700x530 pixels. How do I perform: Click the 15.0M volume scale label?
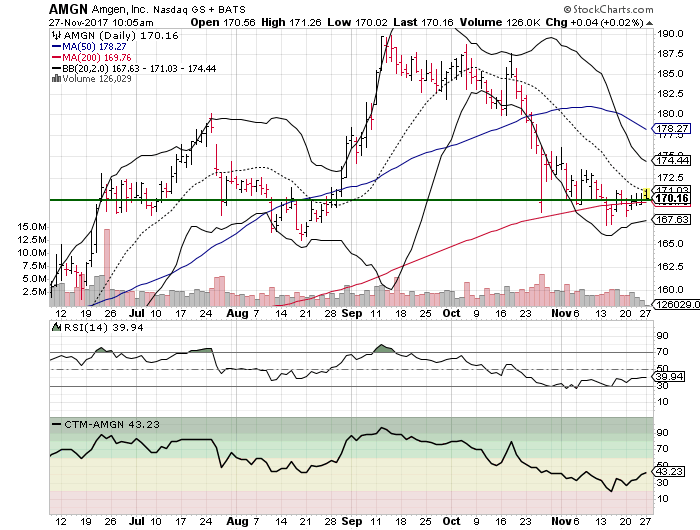click(32, 227)
